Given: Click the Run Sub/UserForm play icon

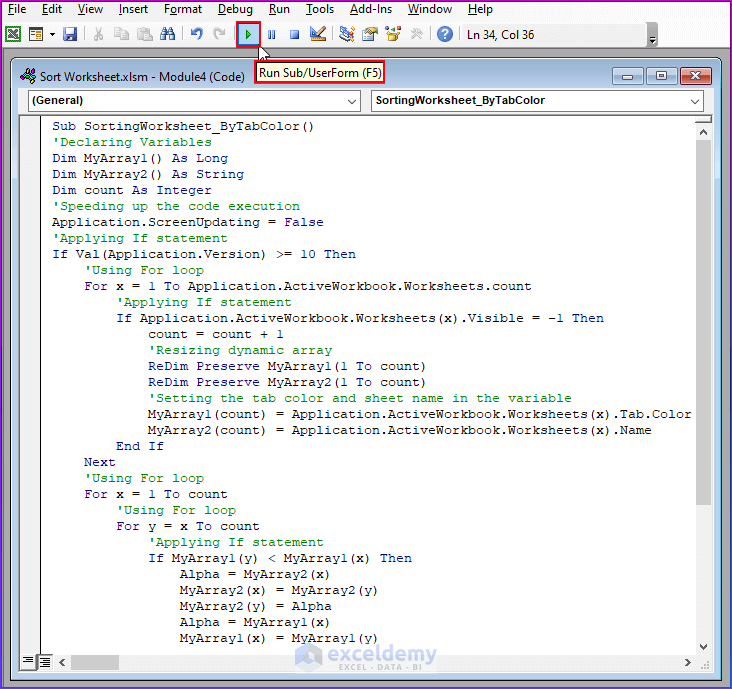Looking at the screenshot, I should [248, 34].
